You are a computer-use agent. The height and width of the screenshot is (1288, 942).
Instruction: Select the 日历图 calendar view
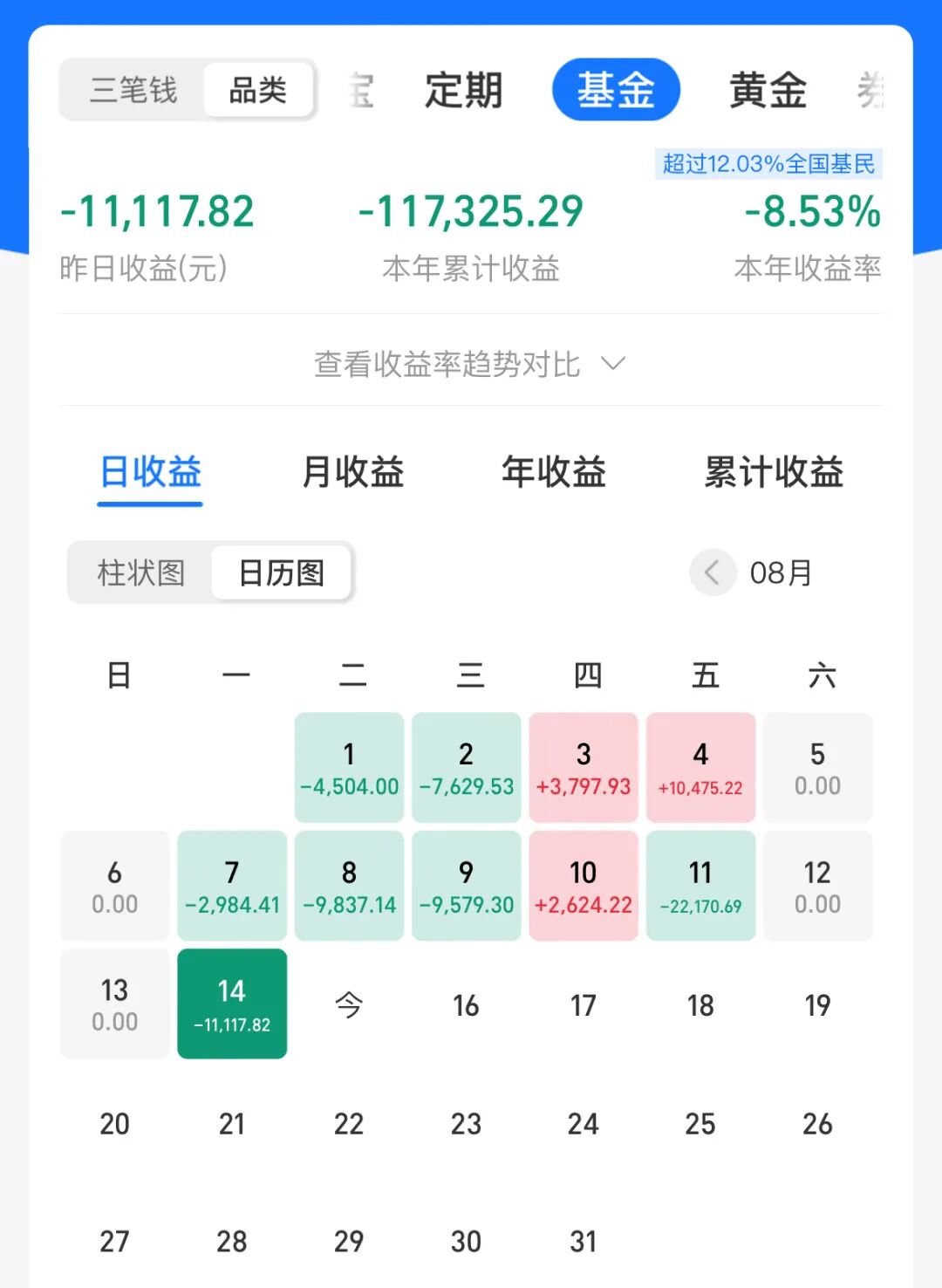(x=282, y=573)
